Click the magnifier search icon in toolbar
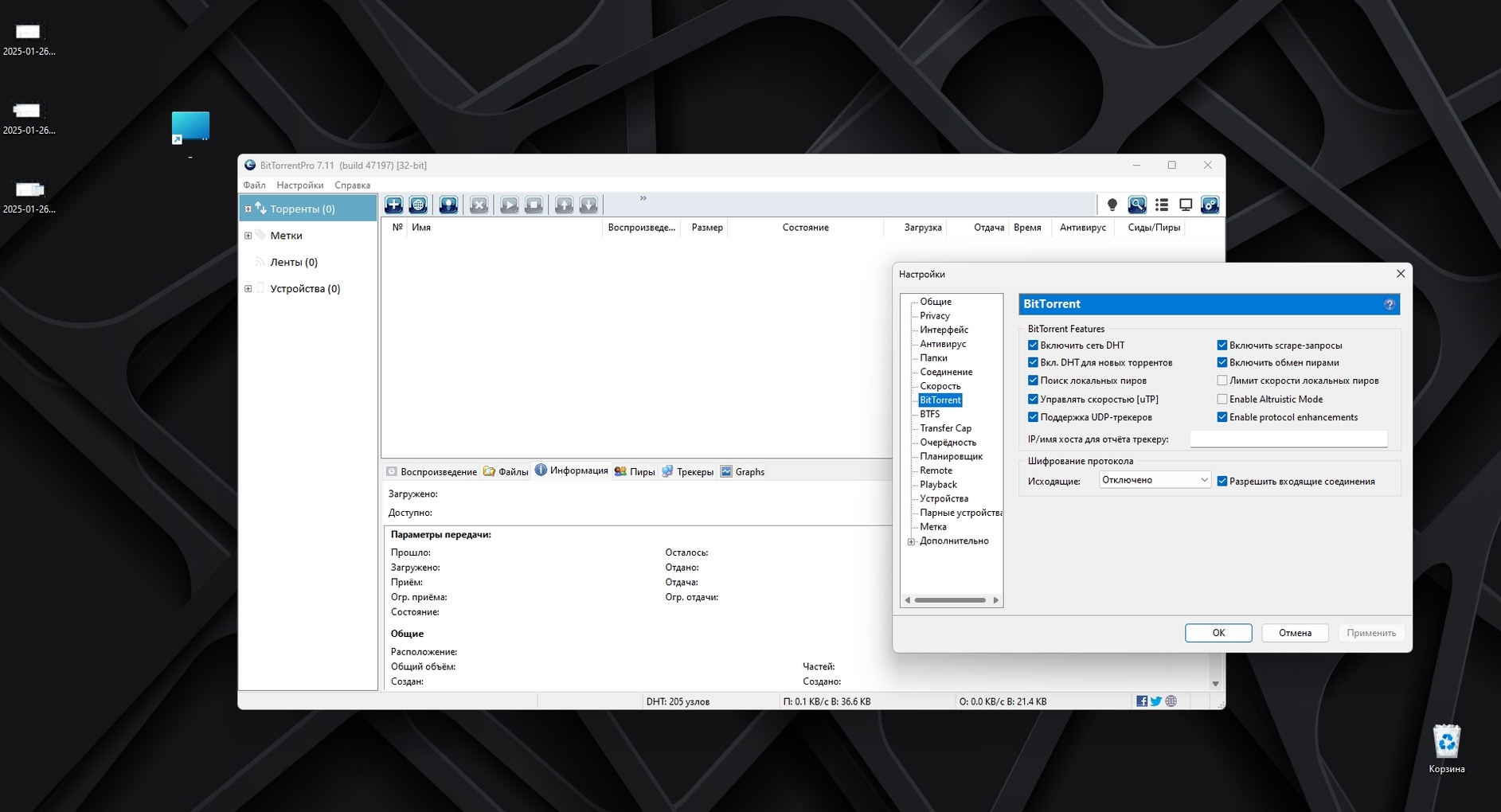Screen dimensions: 1501x812 (x=1137, y=205)
